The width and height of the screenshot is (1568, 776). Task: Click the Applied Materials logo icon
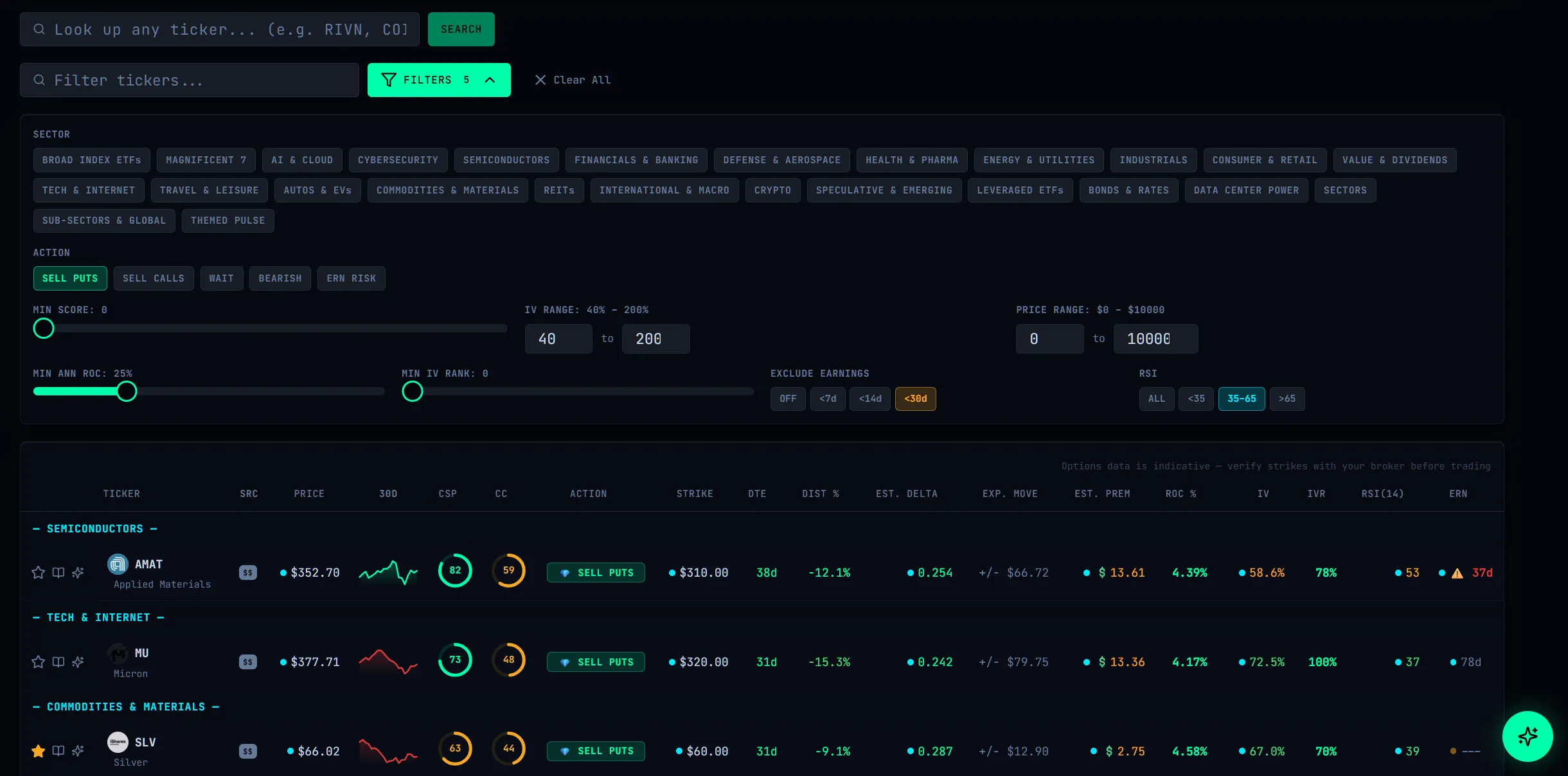pyautogui.click(x=118, y=564)
